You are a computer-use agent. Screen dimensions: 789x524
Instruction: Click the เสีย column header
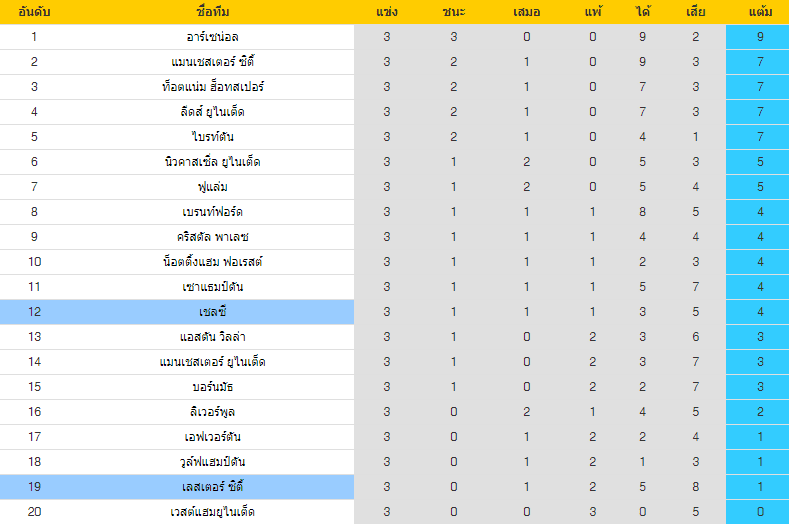(x=695, y=12)
